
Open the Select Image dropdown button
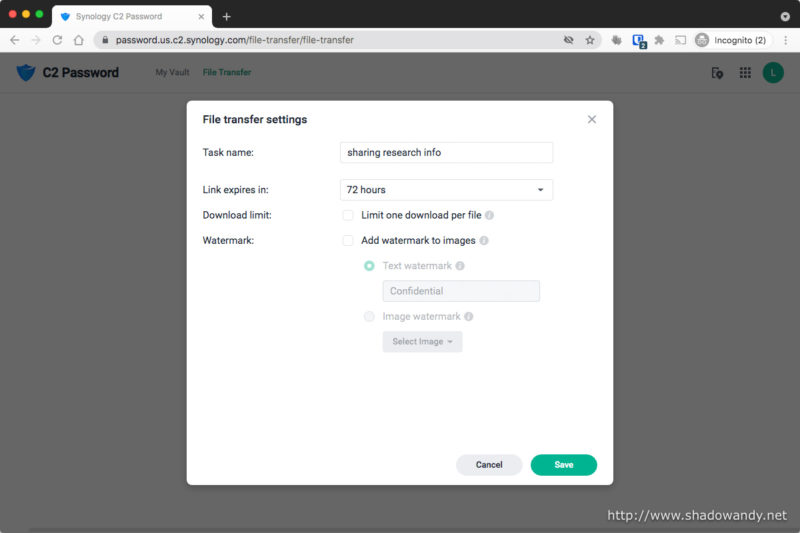tap(422, 342)
